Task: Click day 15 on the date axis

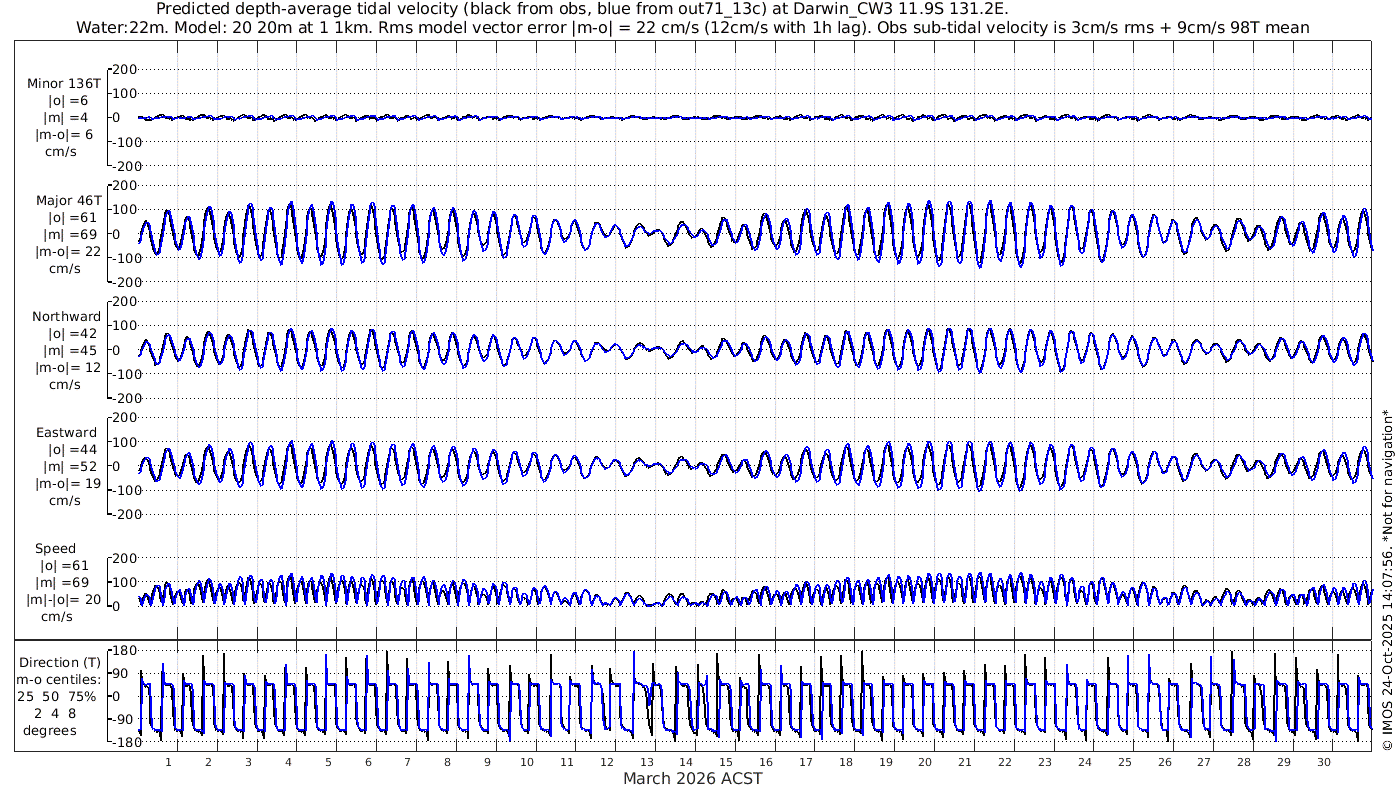Action: 727,762
